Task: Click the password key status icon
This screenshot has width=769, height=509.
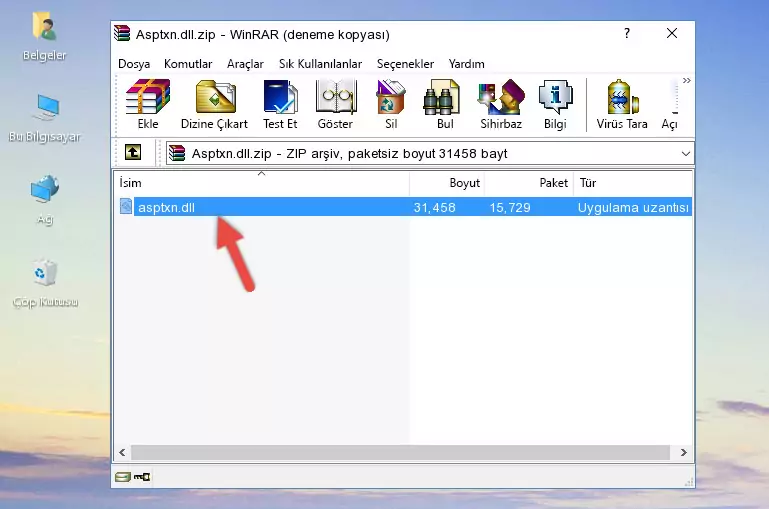Action: [x=142, y=477]
